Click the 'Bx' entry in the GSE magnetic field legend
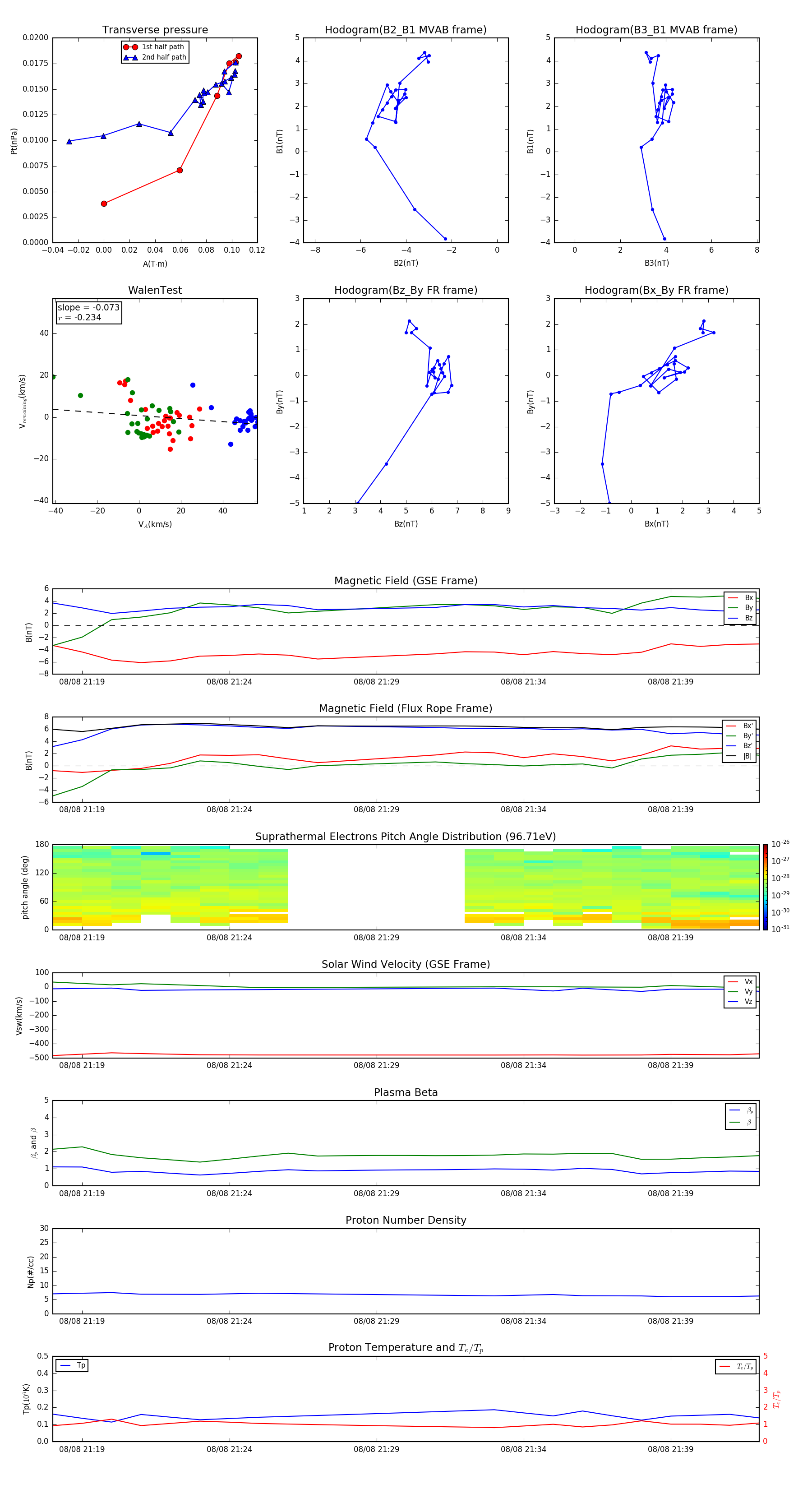812x1489 pixels. (740, 598)
